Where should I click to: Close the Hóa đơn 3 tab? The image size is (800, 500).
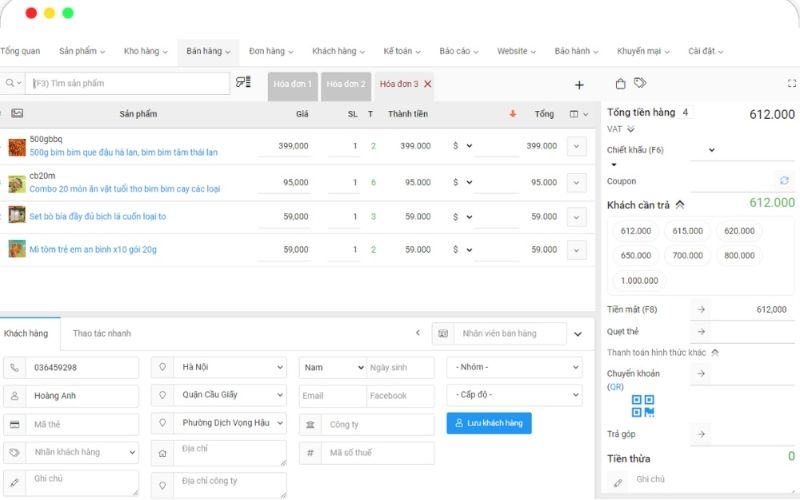pyautogui.click(x=428, y=84)
